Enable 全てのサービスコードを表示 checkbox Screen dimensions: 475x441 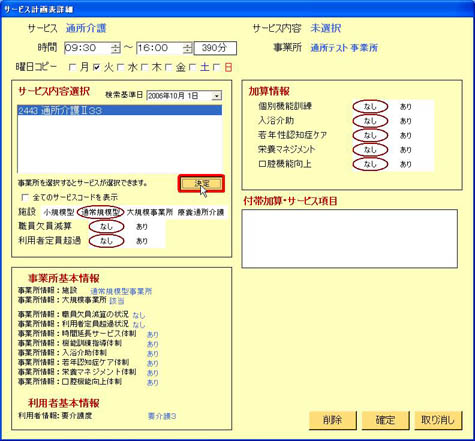click(25, 197)
